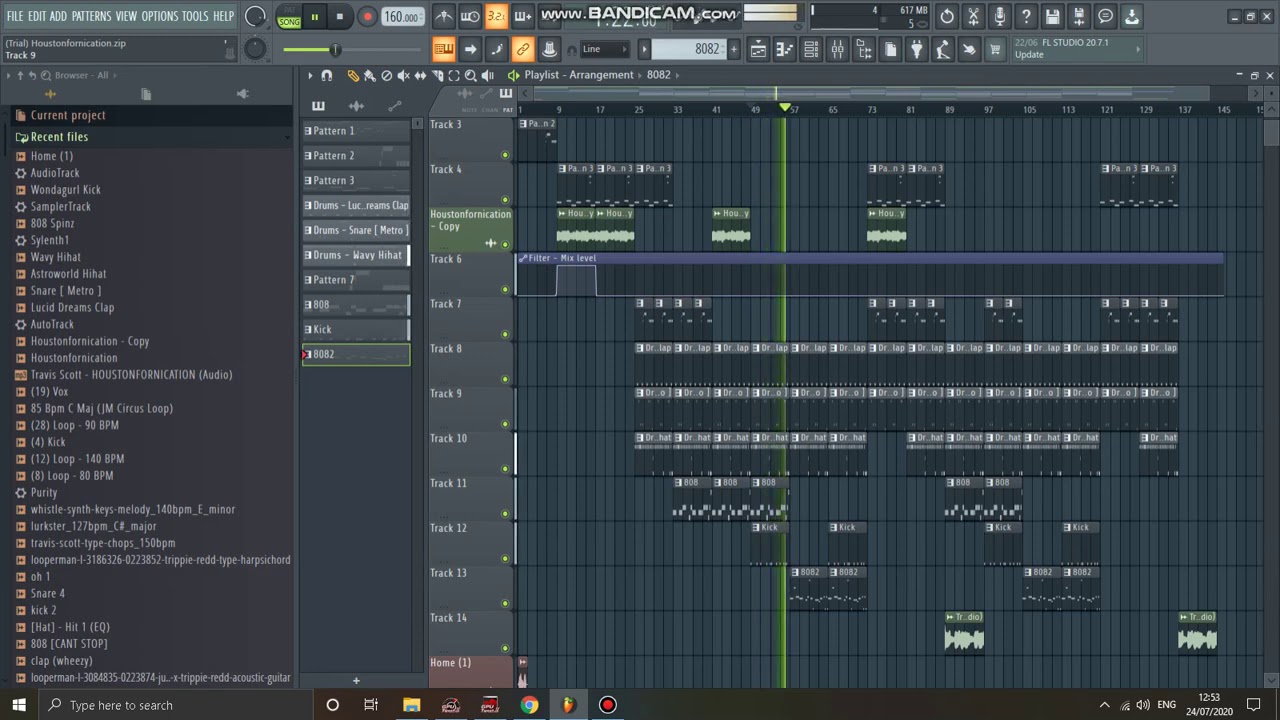Select 'Drums - Wavy Hihat' in picker

[x=356, y=255]
